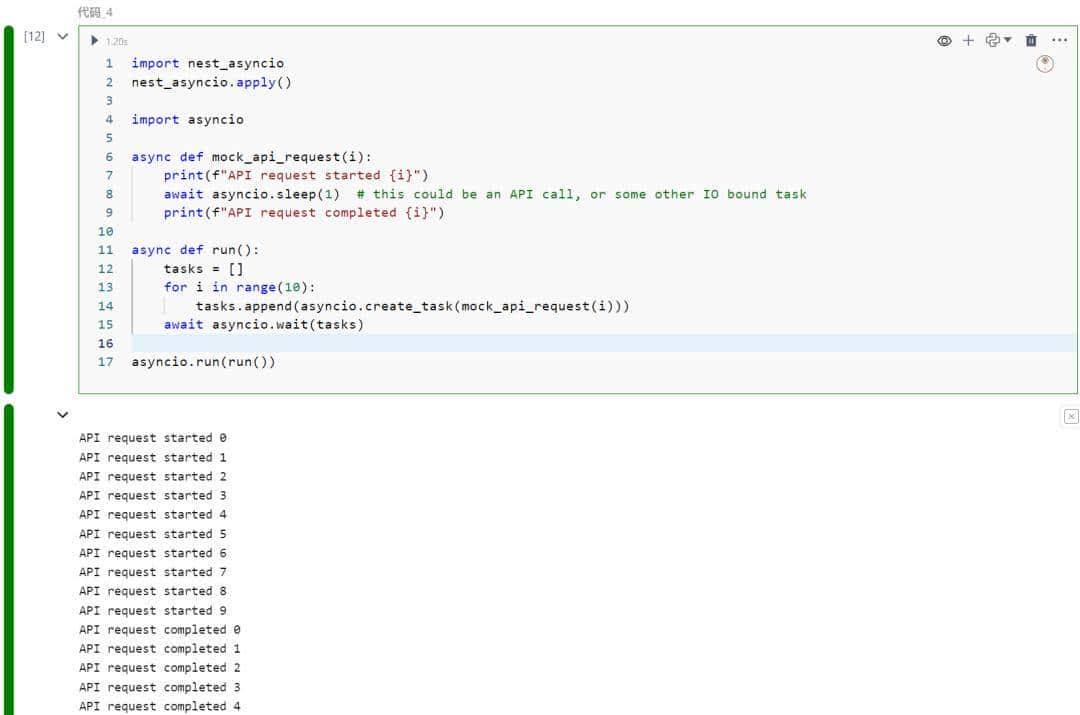Click the green bar left of code cell
Image resolution: width=1080 pixels, height=715 pixels.
coord(9,210)
